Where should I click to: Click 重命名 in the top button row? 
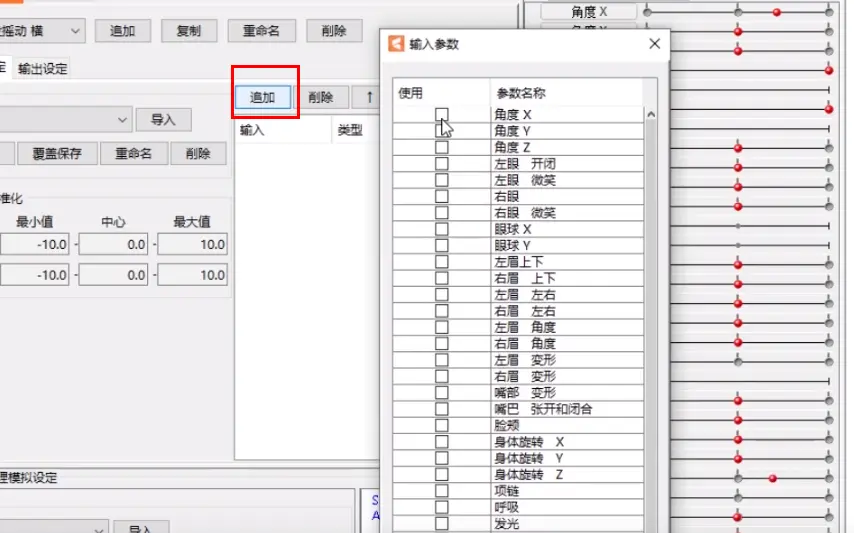[x=261, y=31]
